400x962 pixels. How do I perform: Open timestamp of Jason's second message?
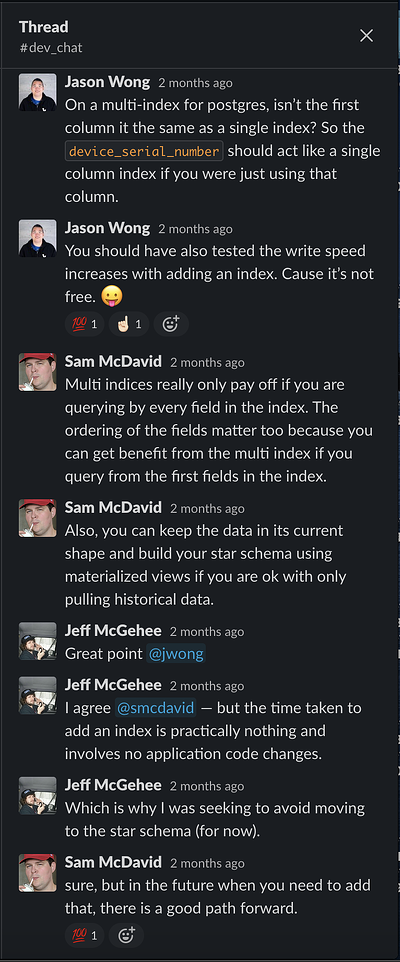point(196,229)
